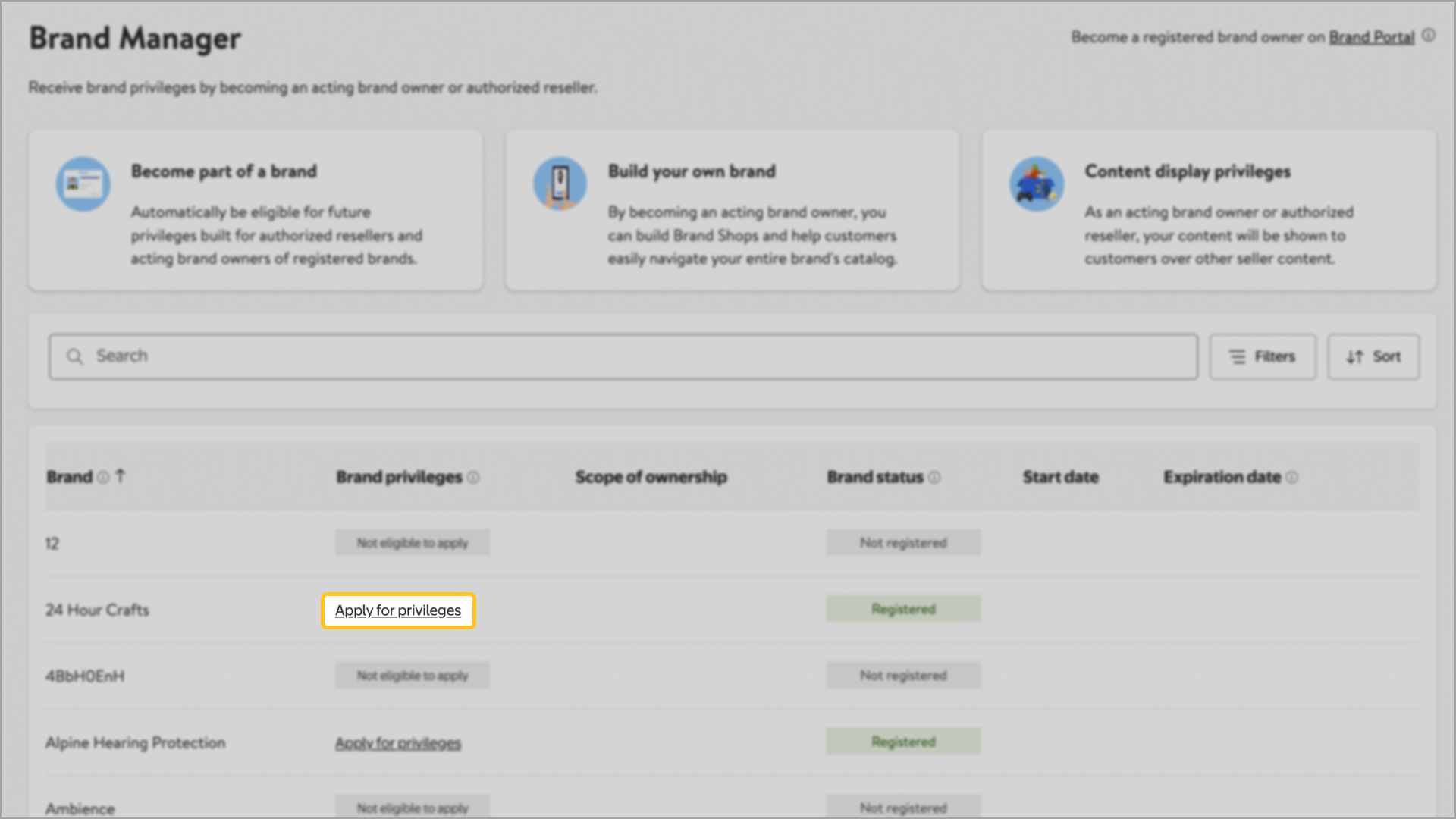The width and height of the screenshot is (1456, 819).
Task: Open the Sort options
Action: pos(1373,356)
